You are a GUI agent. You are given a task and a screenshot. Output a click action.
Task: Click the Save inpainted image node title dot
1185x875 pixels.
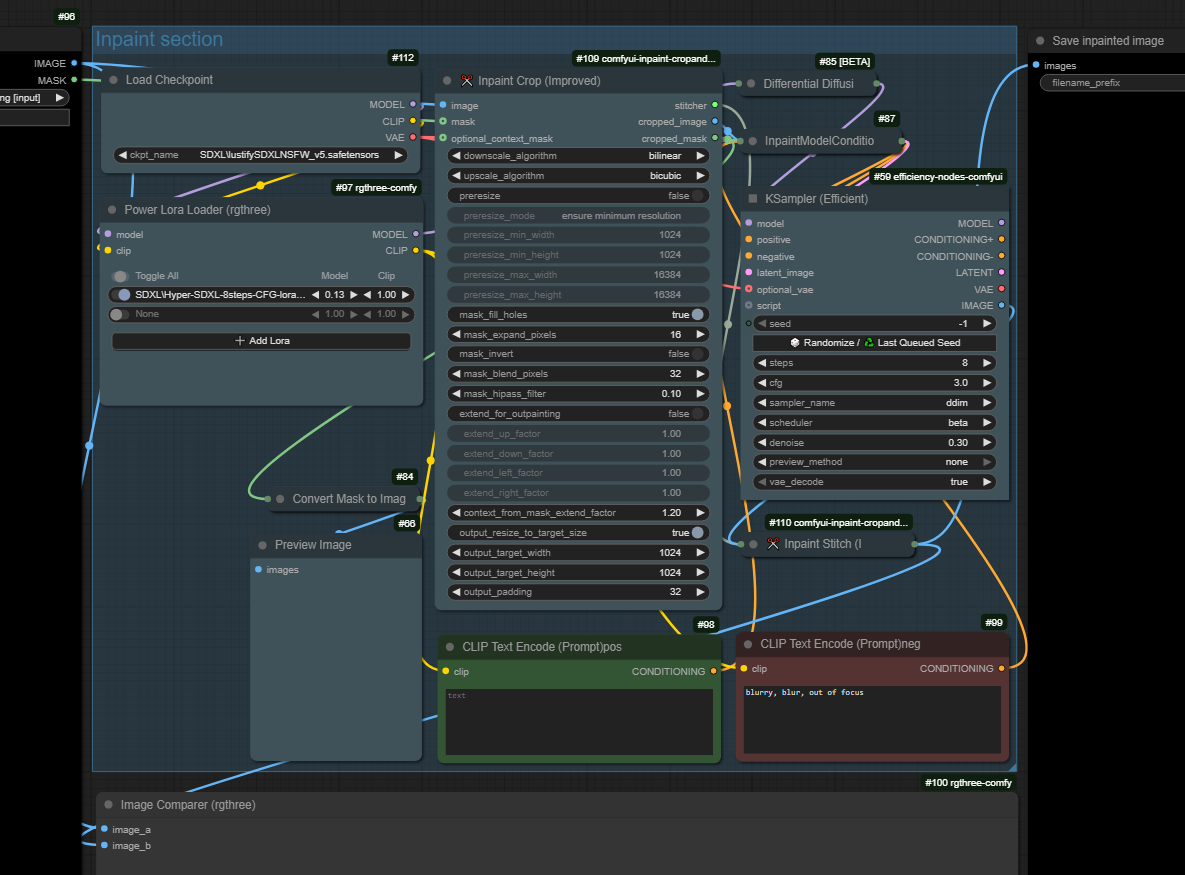pyautogui.click(x=1040, y=41)
